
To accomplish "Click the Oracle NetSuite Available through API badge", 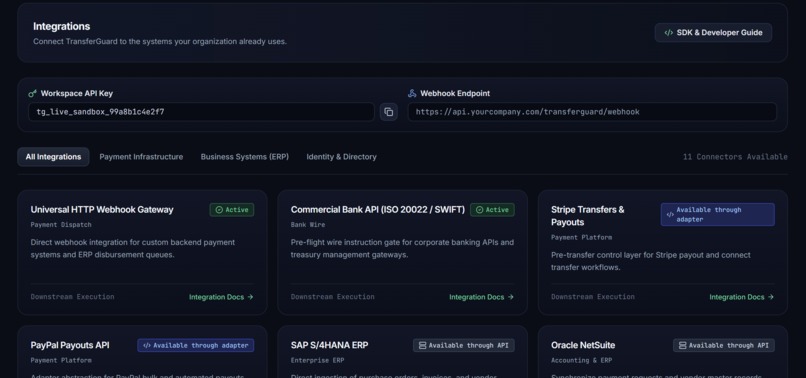I will point(724,346).
